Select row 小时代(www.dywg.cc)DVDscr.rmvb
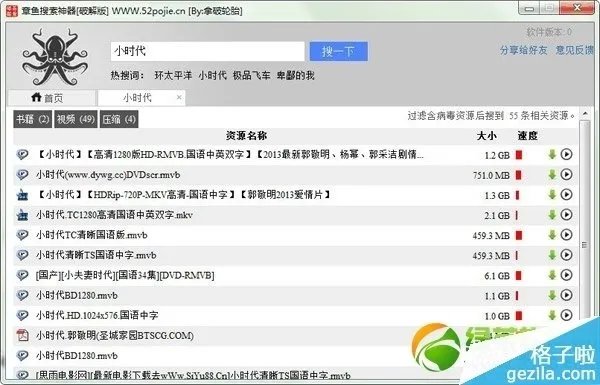The width and height of the screenshot is (600, 385). point(295,175)
